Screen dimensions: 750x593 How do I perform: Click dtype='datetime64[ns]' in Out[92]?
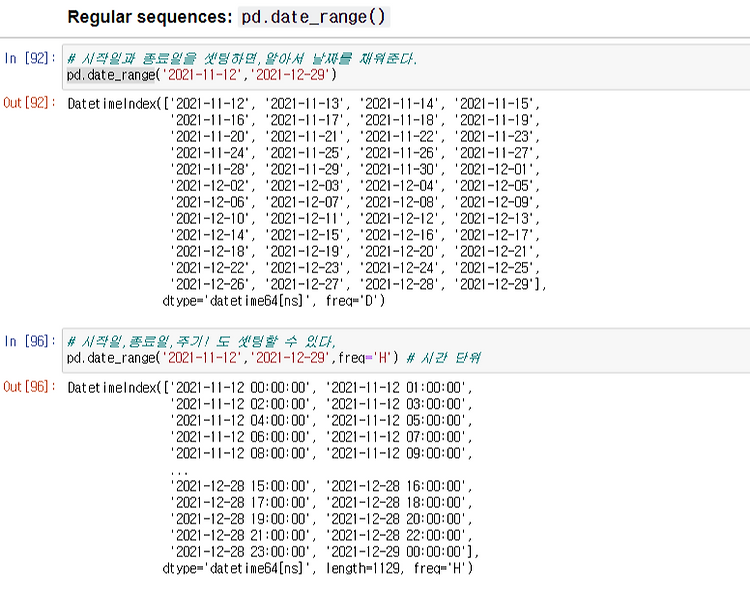(237, 301)
